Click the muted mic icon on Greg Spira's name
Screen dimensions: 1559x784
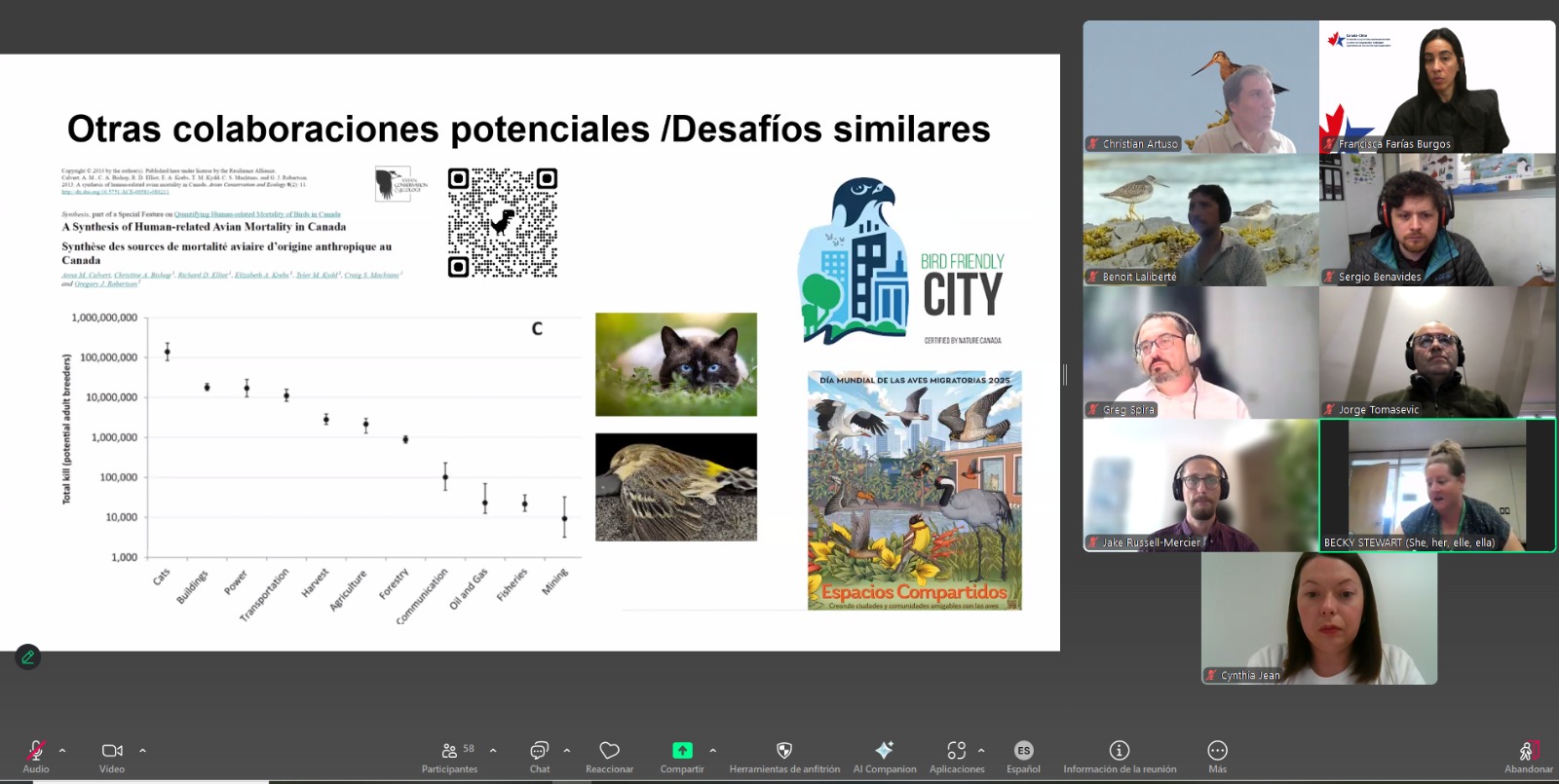1093,410
